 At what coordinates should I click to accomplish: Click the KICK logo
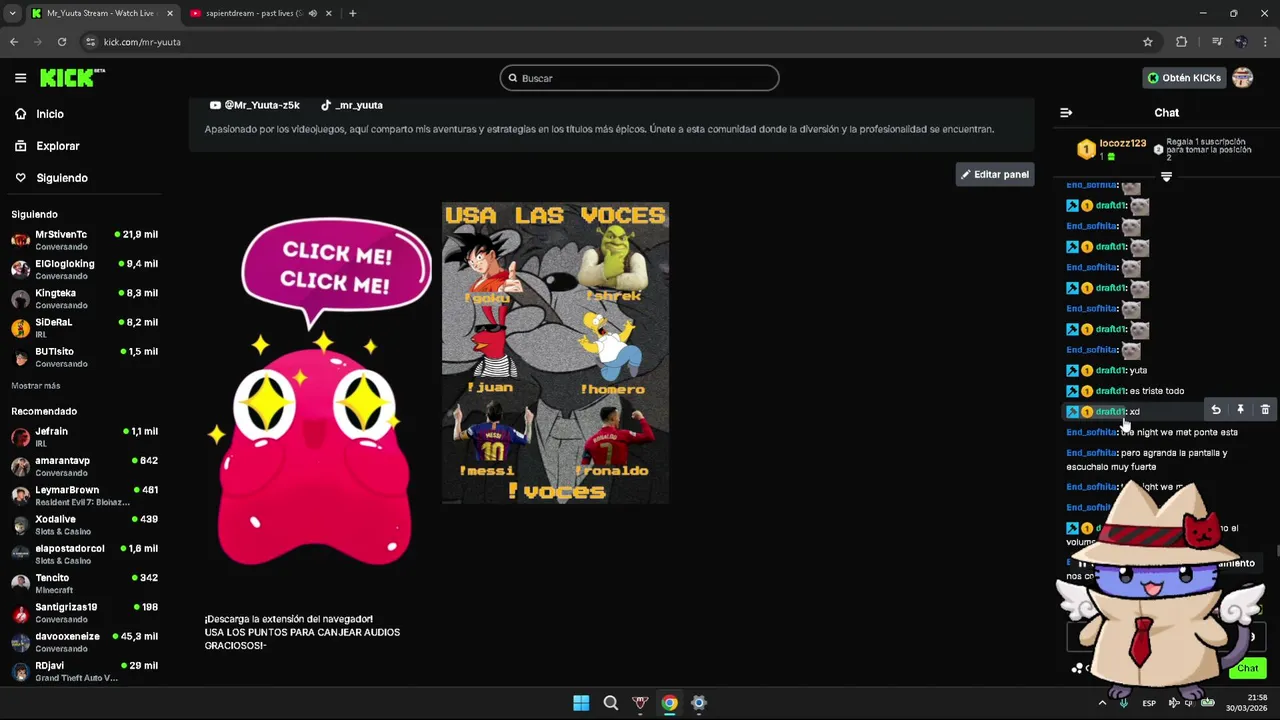click(72, 78)
